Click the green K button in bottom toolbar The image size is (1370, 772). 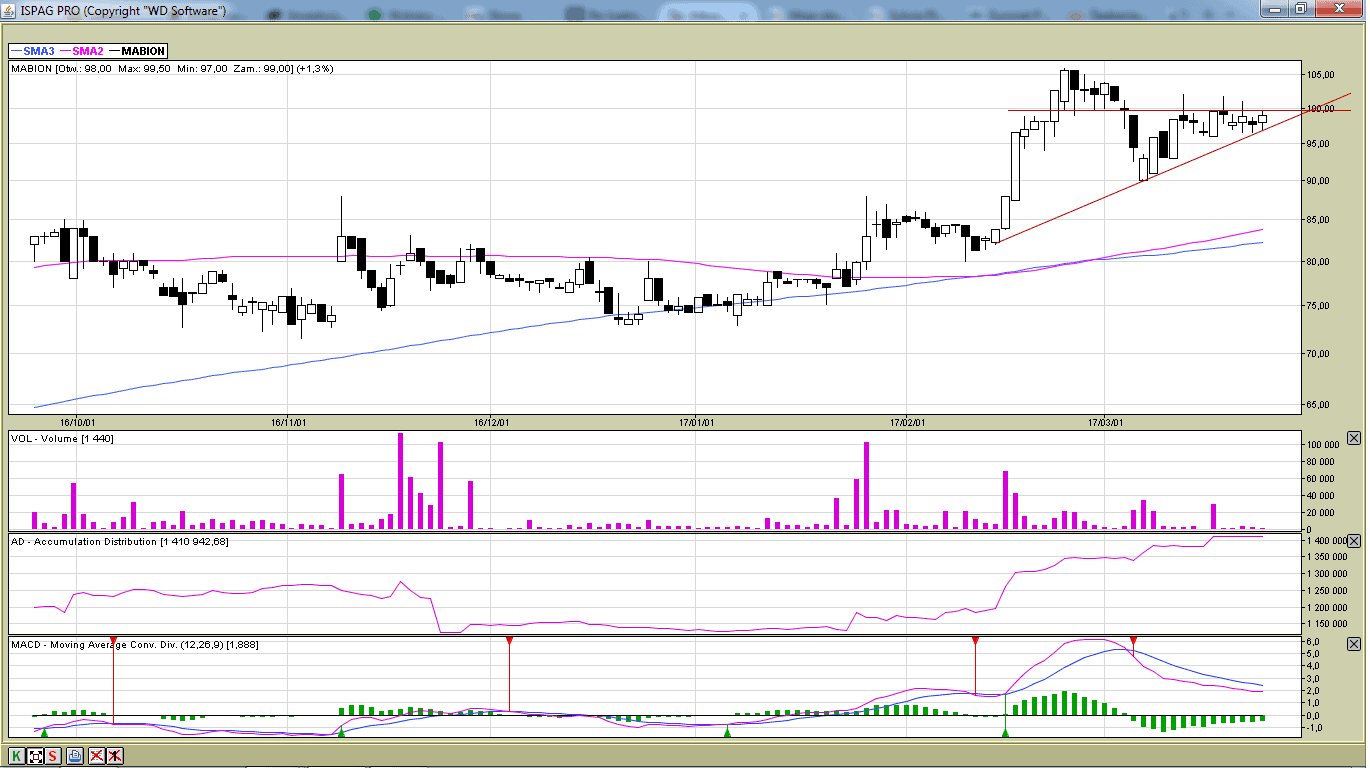pos(17,756)
